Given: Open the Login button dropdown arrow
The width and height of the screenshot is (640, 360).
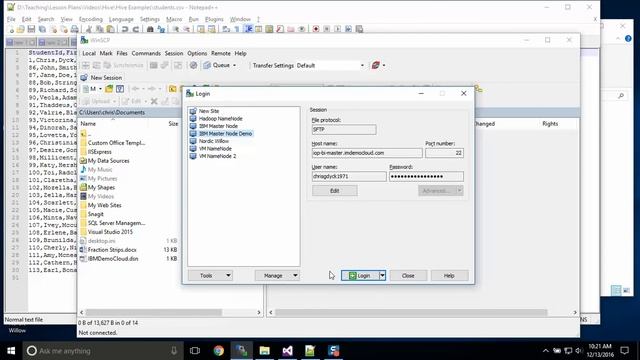Looking at the screenshot, I should (382, 276).
